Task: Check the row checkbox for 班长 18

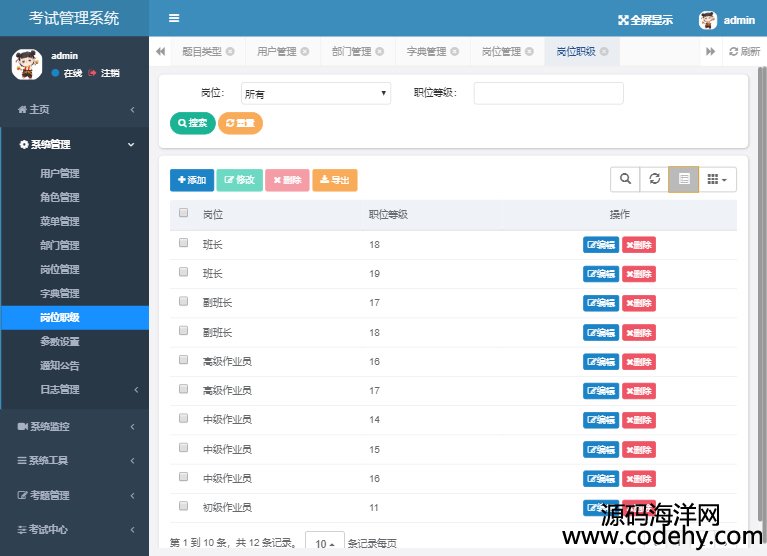Action: point(183,243)
